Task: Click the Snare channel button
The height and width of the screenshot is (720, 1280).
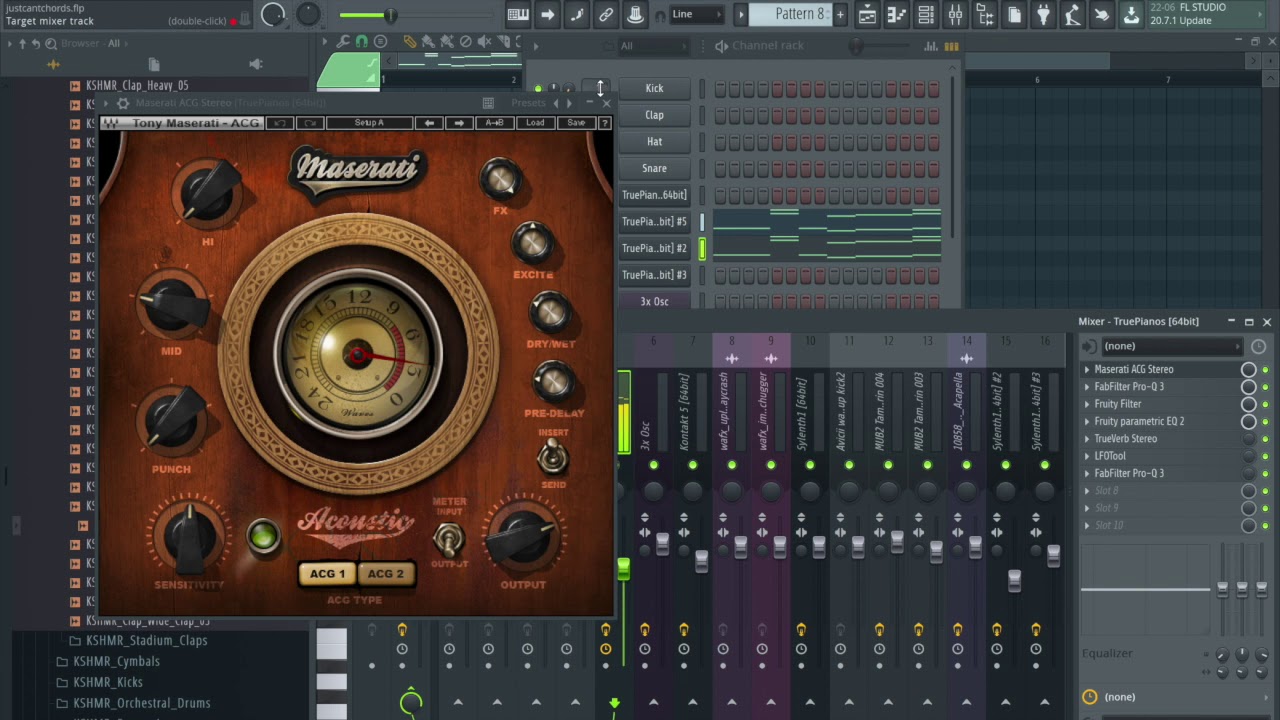Action: coord(654,168)
